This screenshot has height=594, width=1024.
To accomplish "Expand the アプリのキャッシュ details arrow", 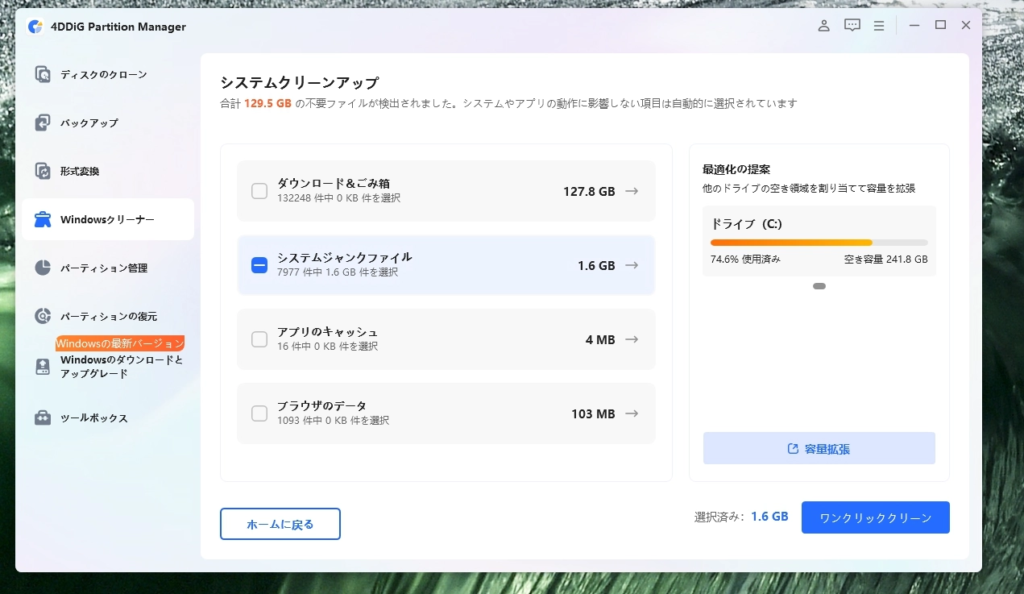I will tap(631, 340).
